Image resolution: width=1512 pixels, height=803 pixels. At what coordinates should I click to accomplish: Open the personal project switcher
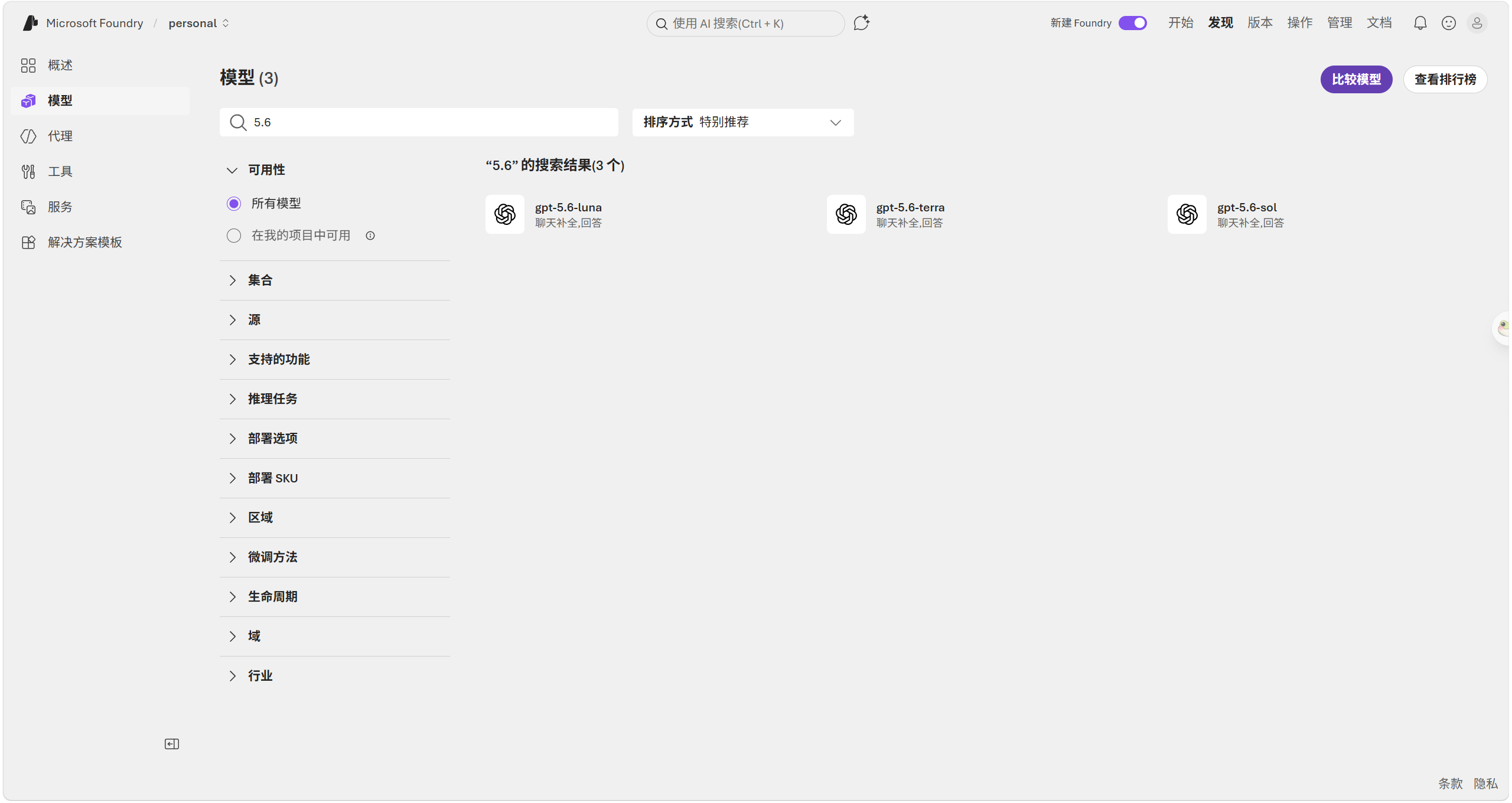point(199,23)
